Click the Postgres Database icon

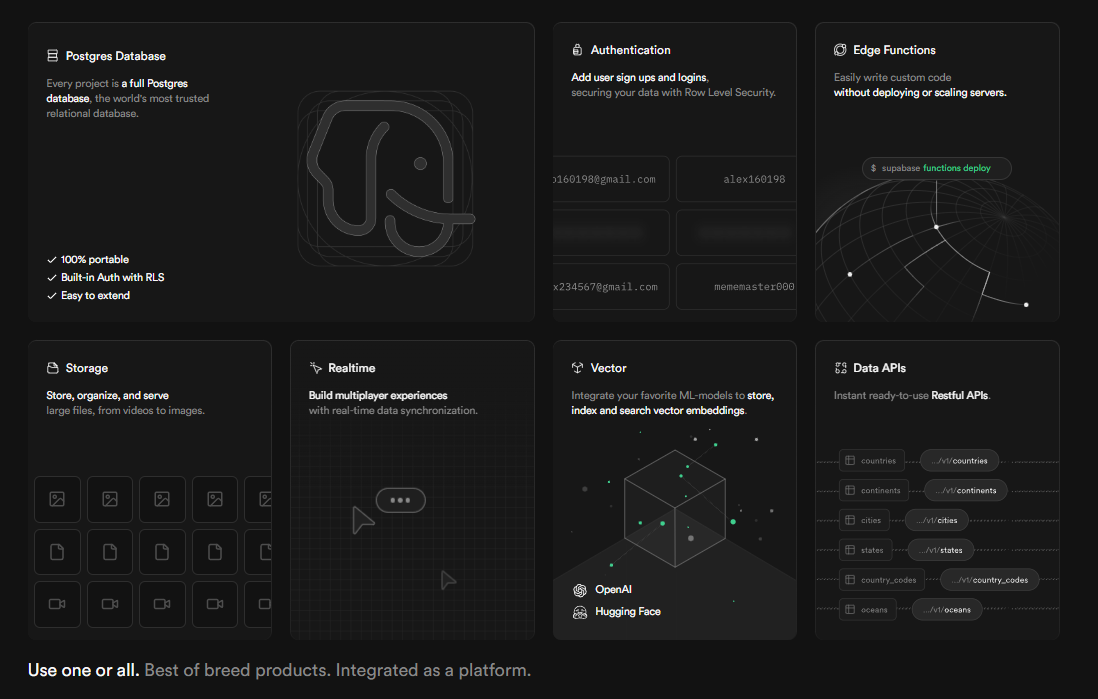coord(53,56)
